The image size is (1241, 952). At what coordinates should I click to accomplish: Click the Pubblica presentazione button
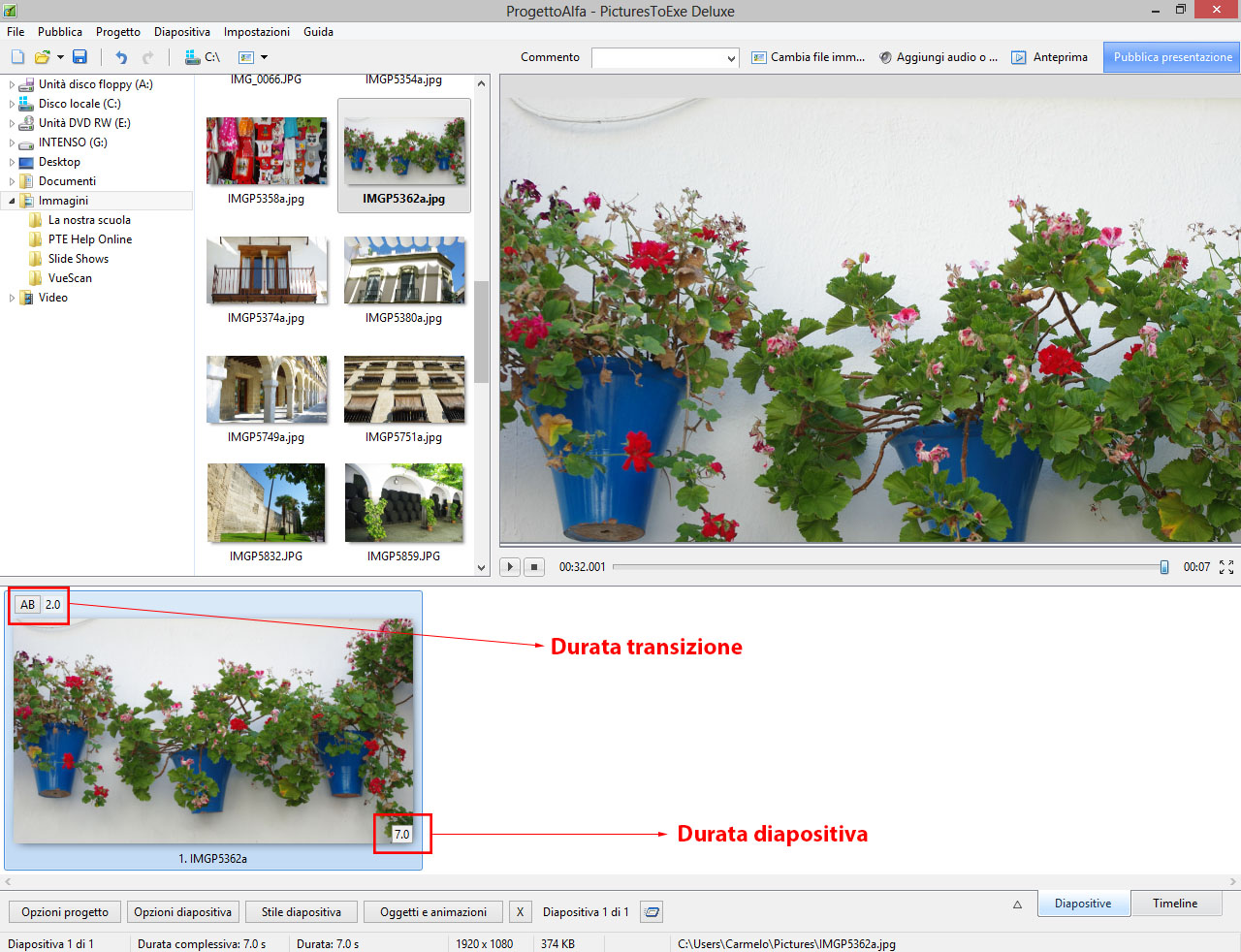tap(1172, 57)
